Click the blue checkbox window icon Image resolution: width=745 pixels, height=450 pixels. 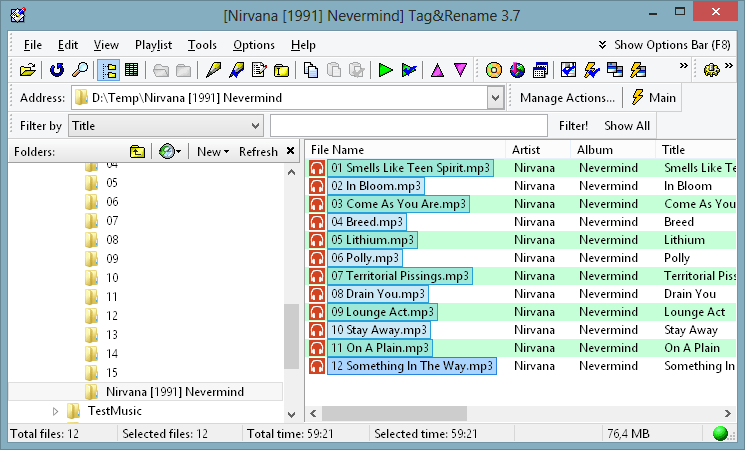568,70
